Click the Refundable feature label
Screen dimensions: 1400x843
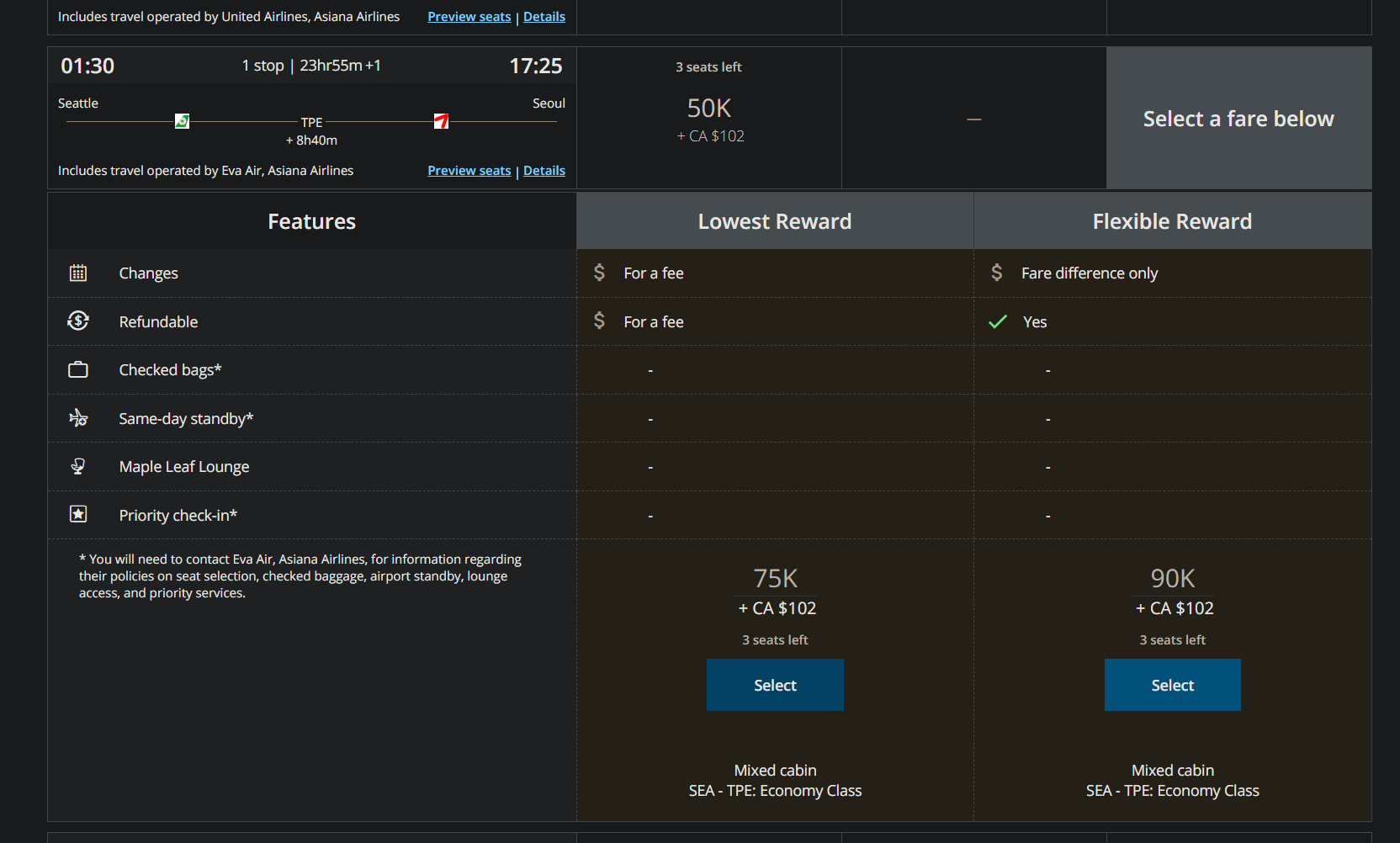pos(158,321)
